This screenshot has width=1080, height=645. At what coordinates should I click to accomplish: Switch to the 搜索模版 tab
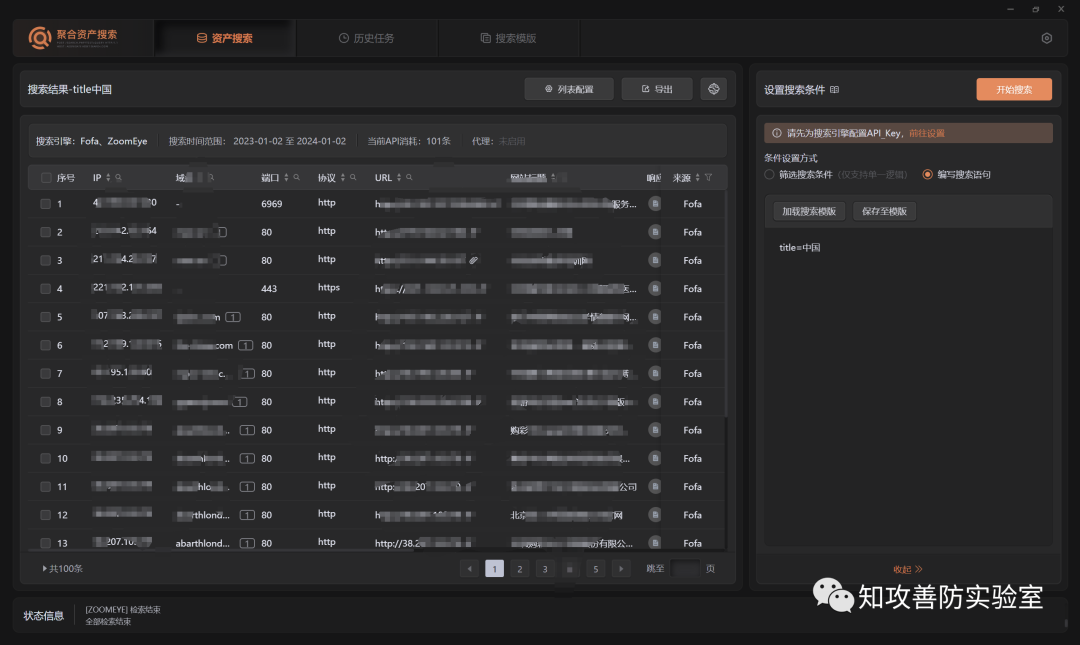click(508, 38)
